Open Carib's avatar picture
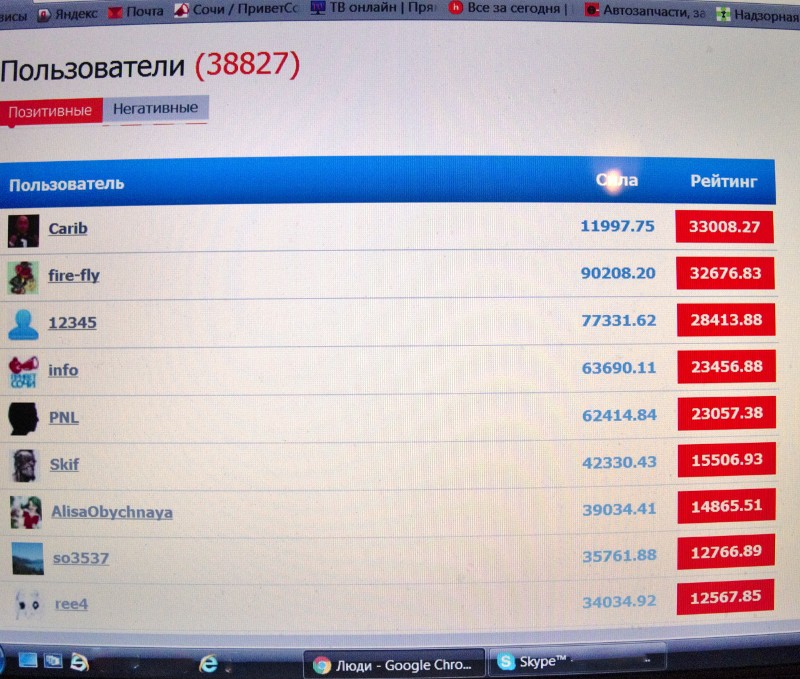The height and width of the screenshot is (679, 800). (22, 229)
